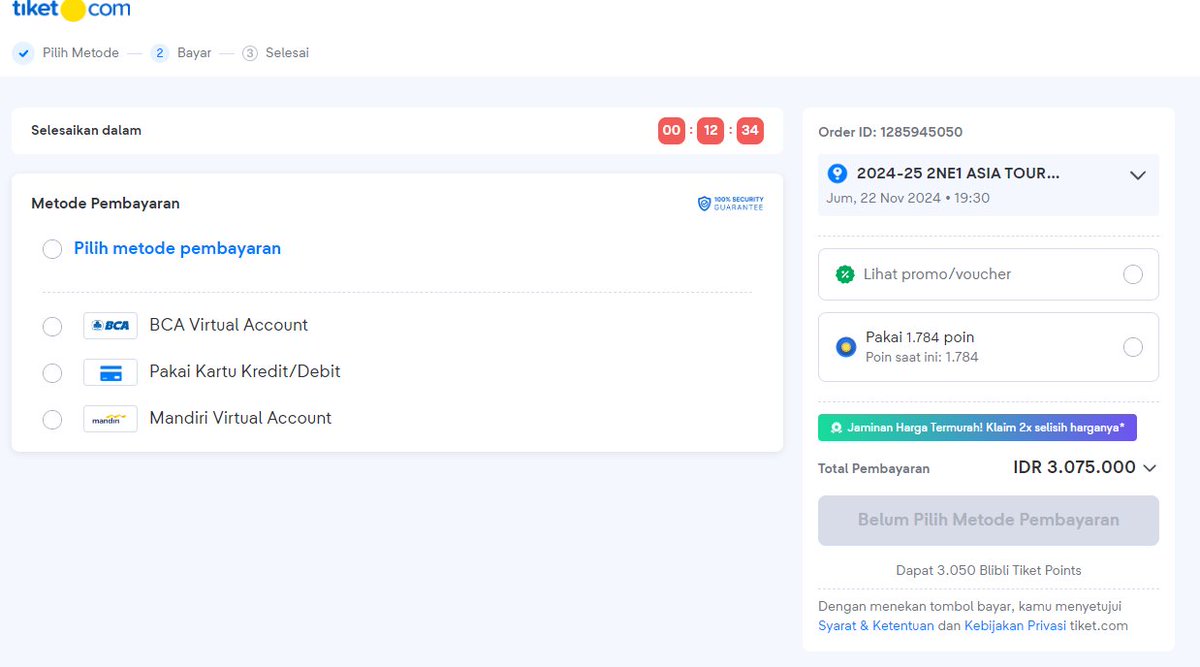Open the tiket.com logo home link
Screen dimensions: 1200x667
[71, 10]
